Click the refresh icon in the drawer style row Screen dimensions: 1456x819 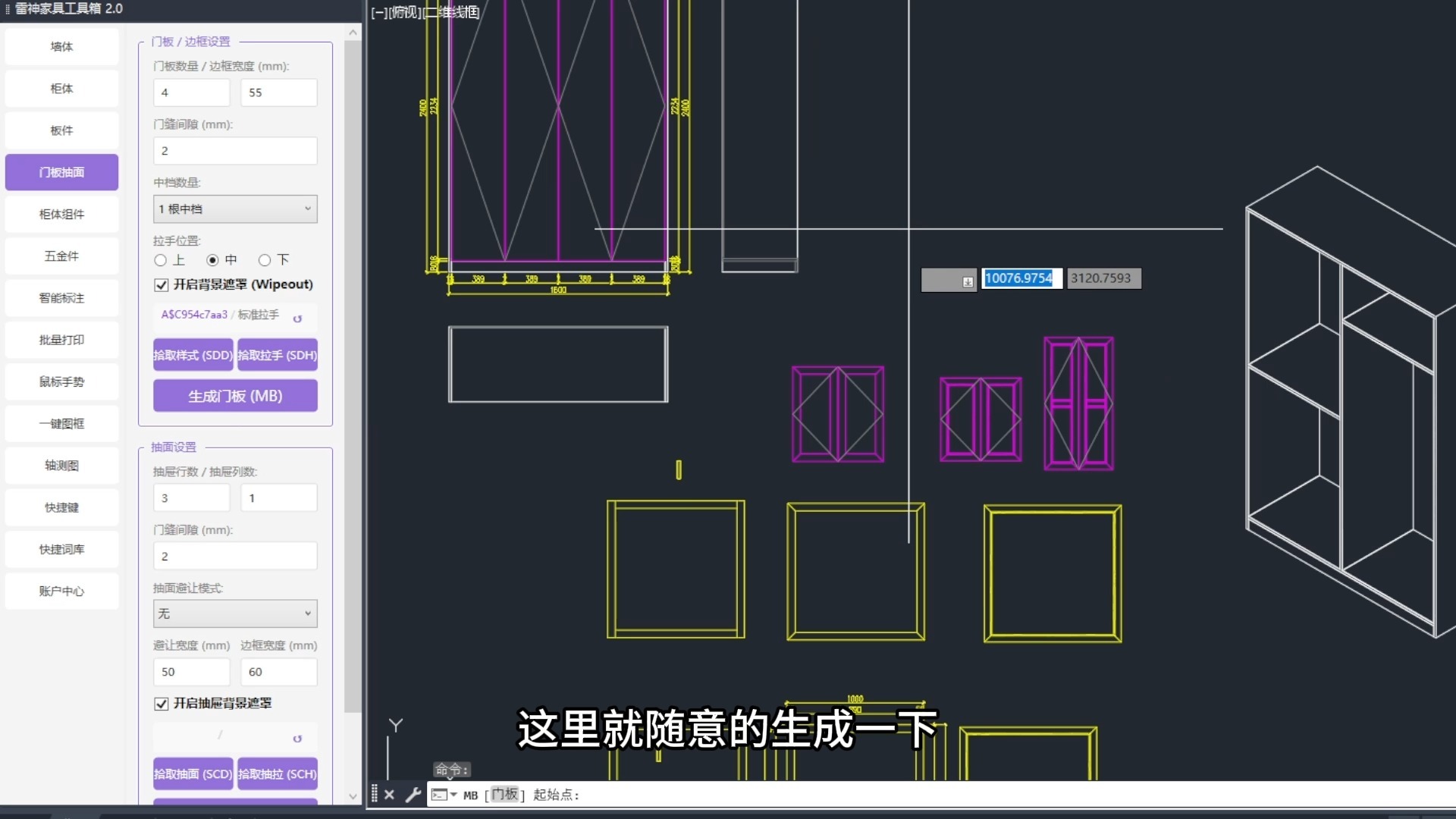point(297,739)
